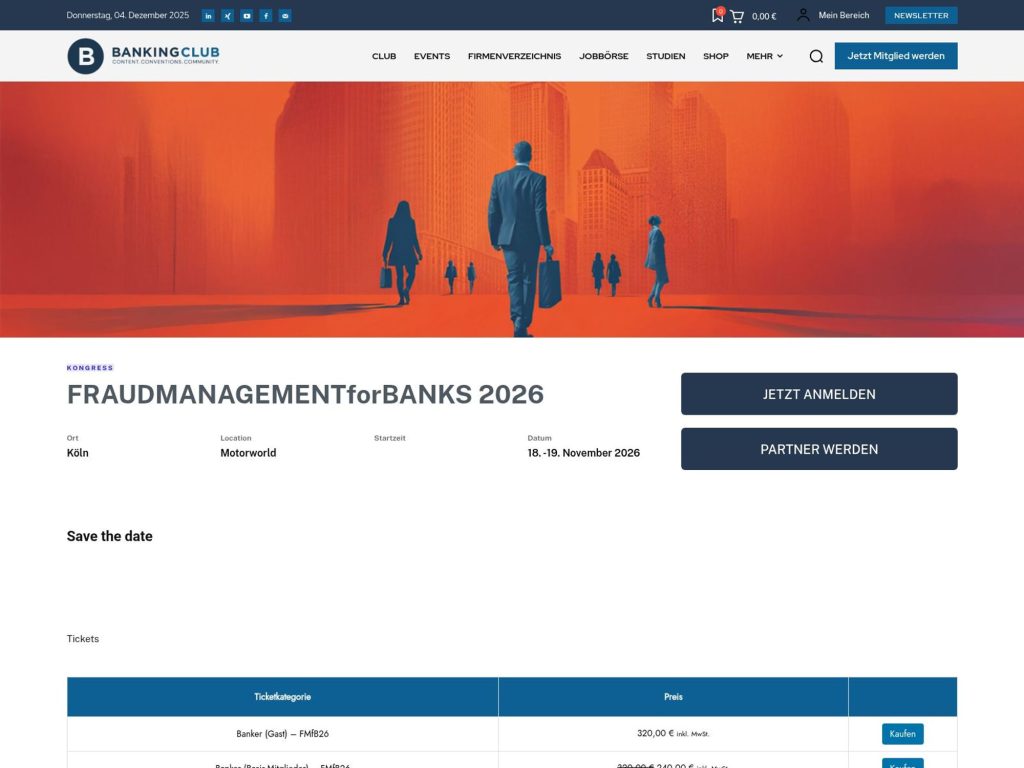Viewport: 1024px width, 768px height.
Task: Select the Jetzt Mitglied werden button
Action: click(895, 56)
